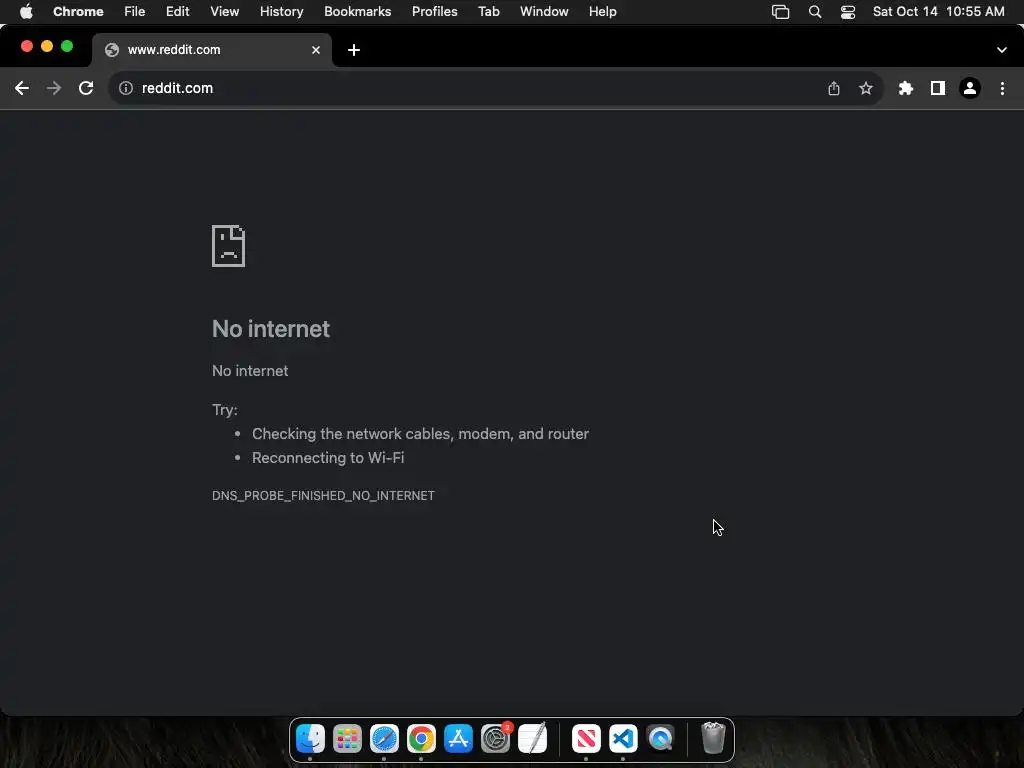Screen dimensions: 1024x768
Task: Select the www.reddit.com tab
Action: click(212, 50)
